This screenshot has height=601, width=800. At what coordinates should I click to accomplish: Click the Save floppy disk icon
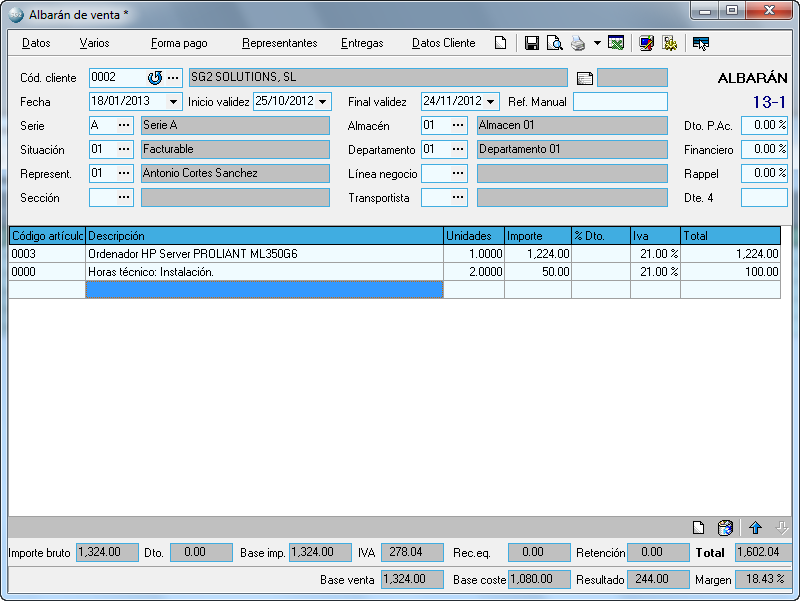coord(532,43)
